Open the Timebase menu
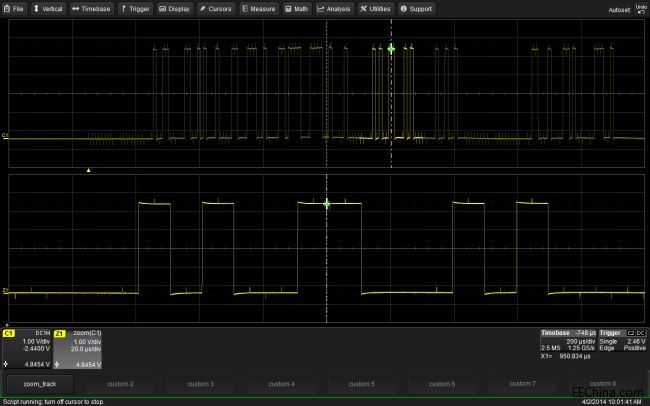 [91, 9]
